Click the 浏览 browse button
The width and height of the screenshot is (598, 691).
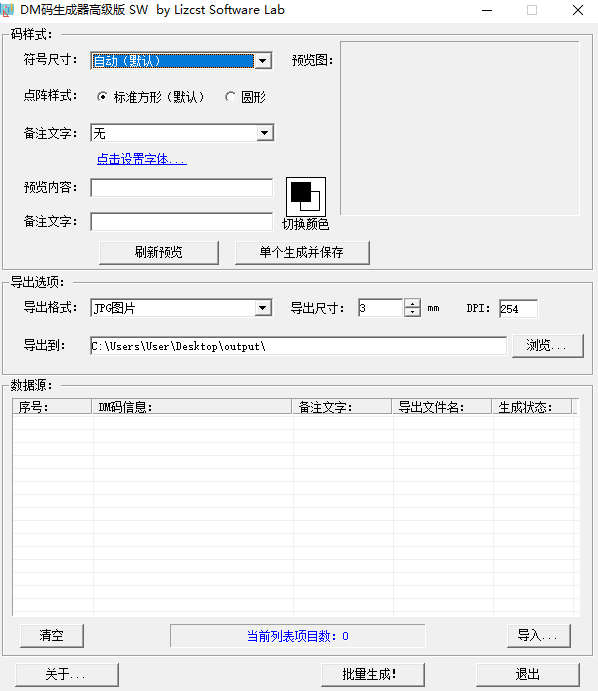coord(548,346)
